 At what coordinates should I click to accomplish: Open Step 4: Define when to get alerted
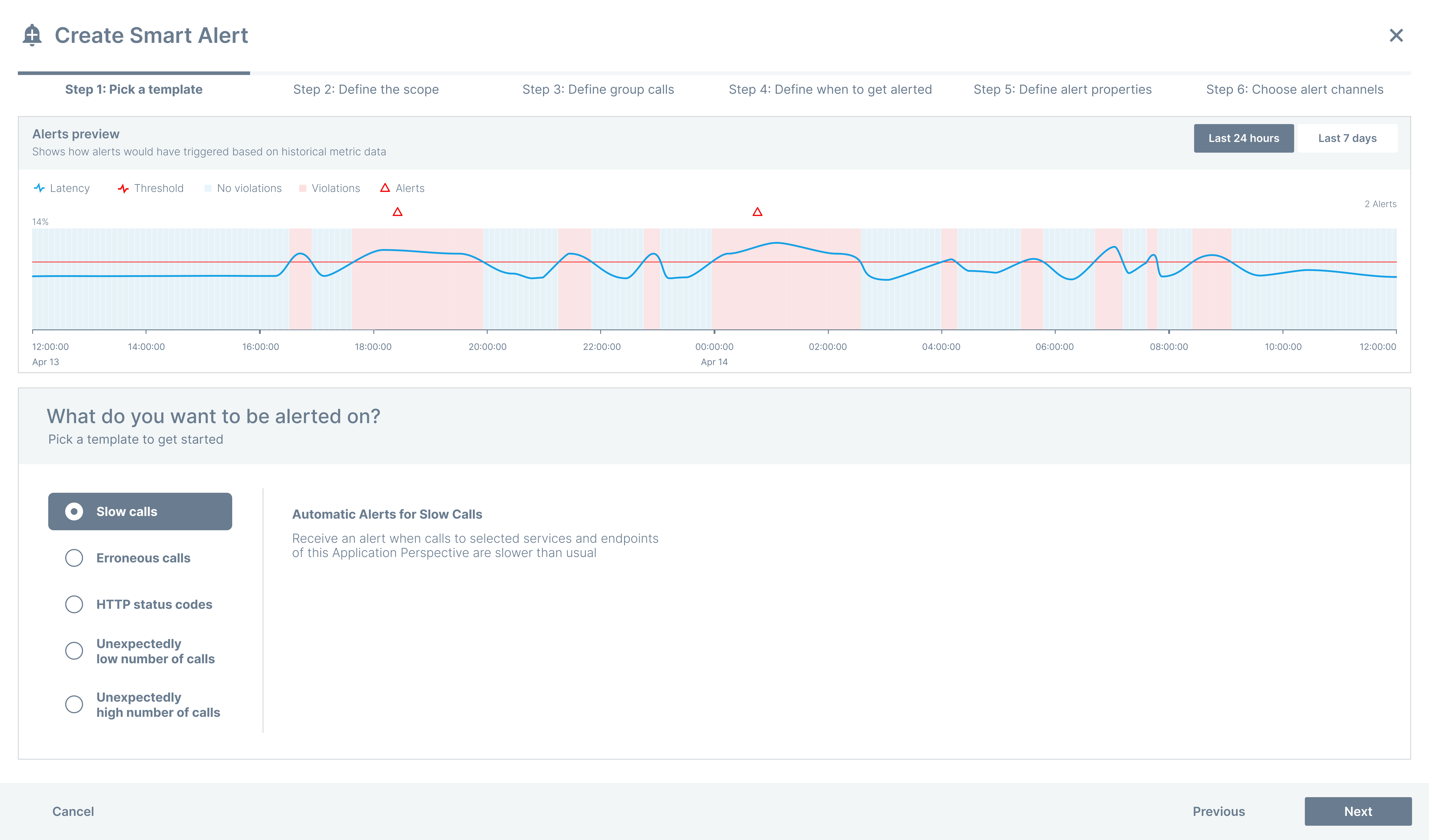tap(830, 89)
